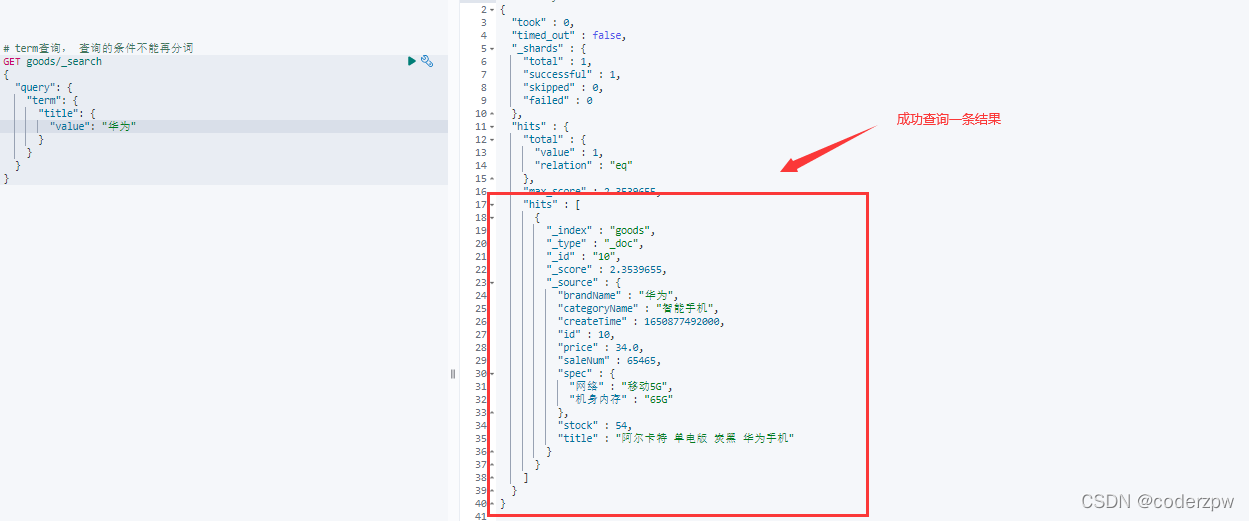Collapse the "_shards" block fold arrow
Viewport: 1249px width, 521px height.
pos(491,48)
